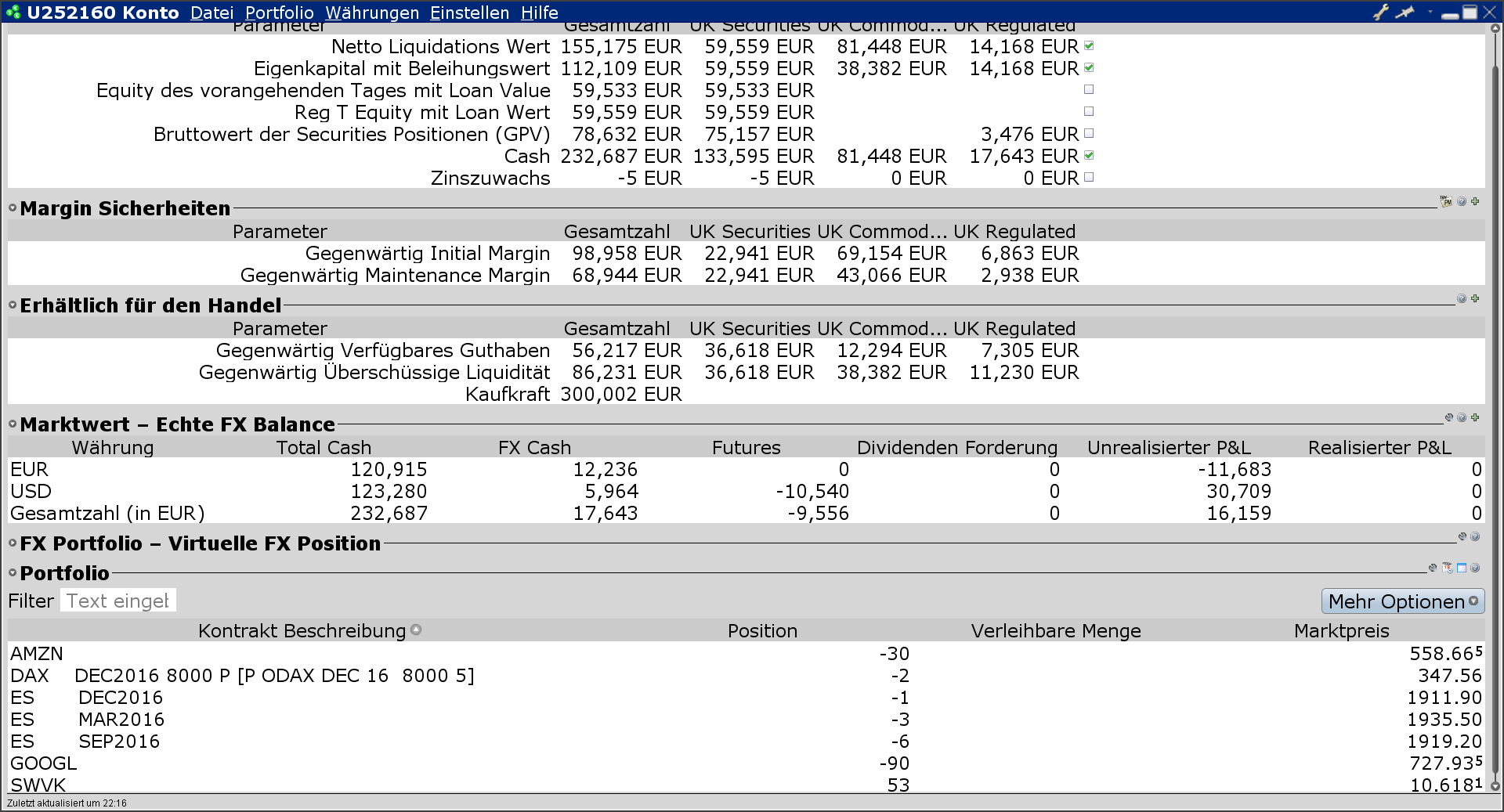
Task: Click the Portfolio filter text field
Action: tap(118, 601)
